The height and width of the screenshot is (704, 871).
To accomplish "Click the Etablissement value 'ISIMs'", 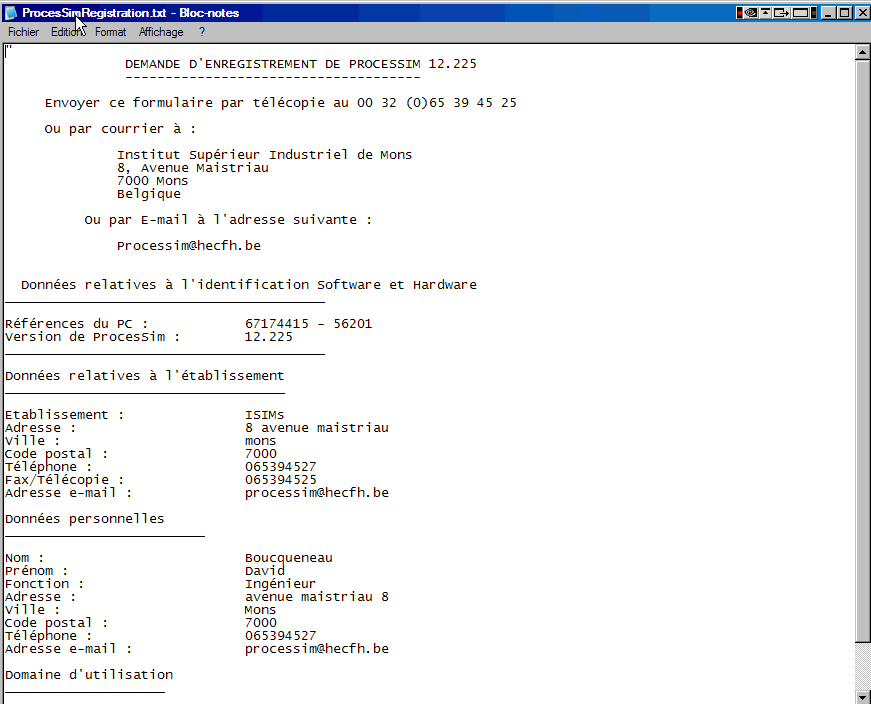I will [264, 415].
